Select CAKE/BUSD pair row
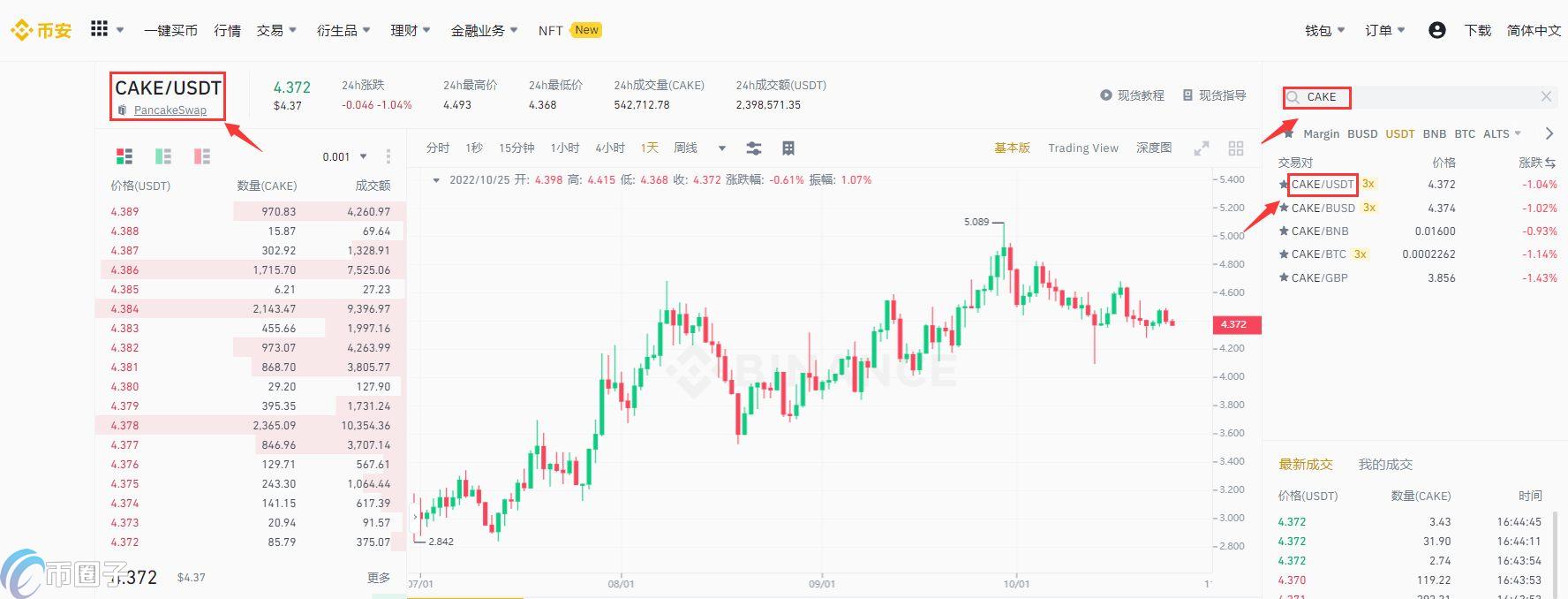 click(x=1418, y=208)
